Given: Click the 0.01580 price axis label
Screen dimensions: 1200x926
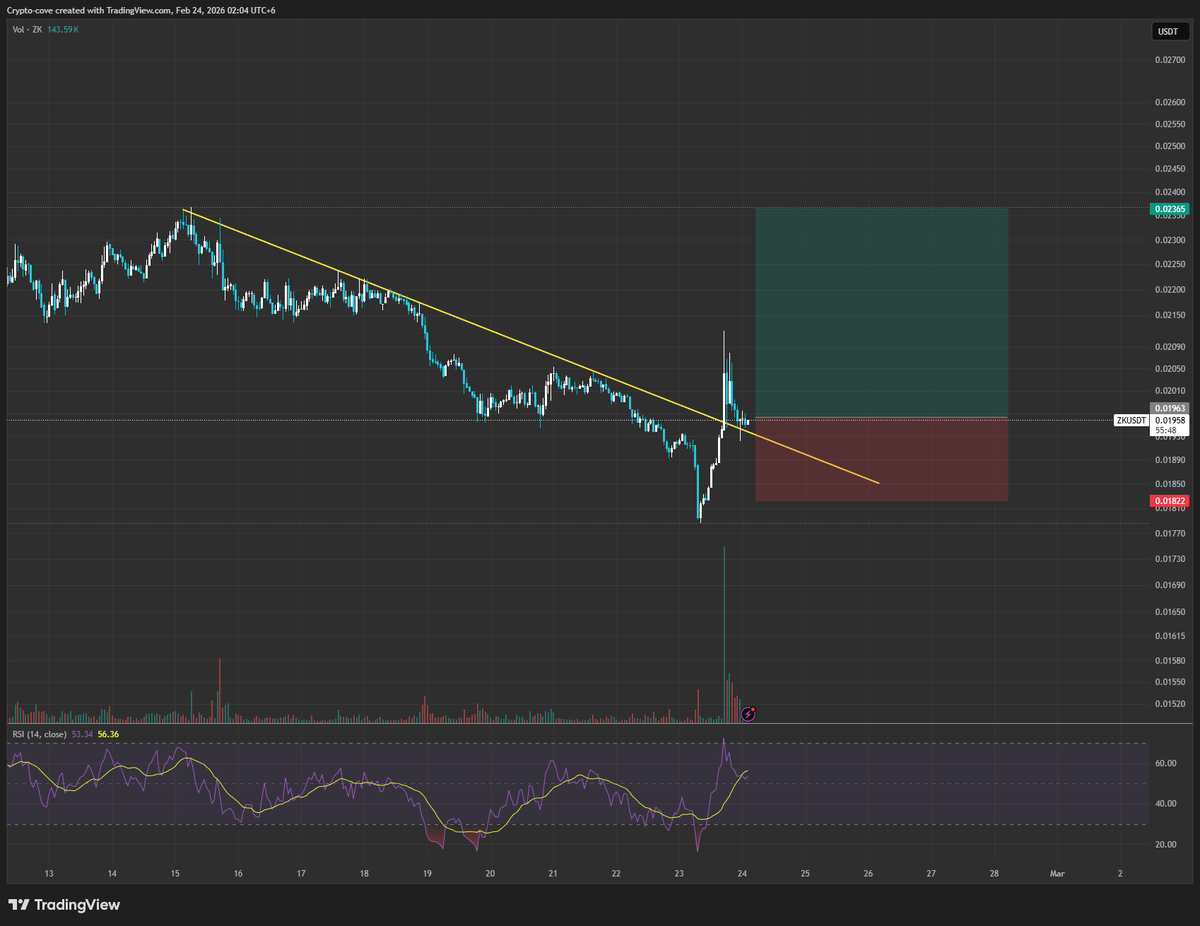Looking at the screenshot, I should coord(1168,660).
